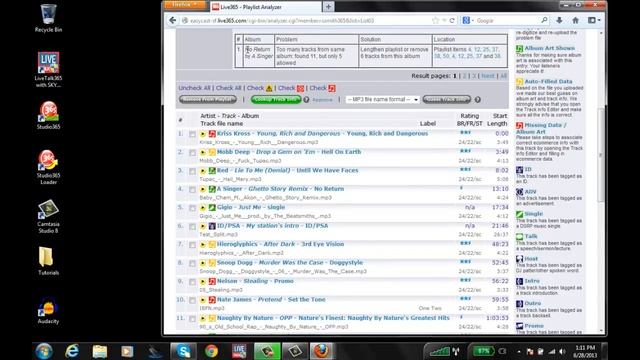Go to result page 2
The width and height of the screenshot is (640, 360).
(x=464, y=76)
